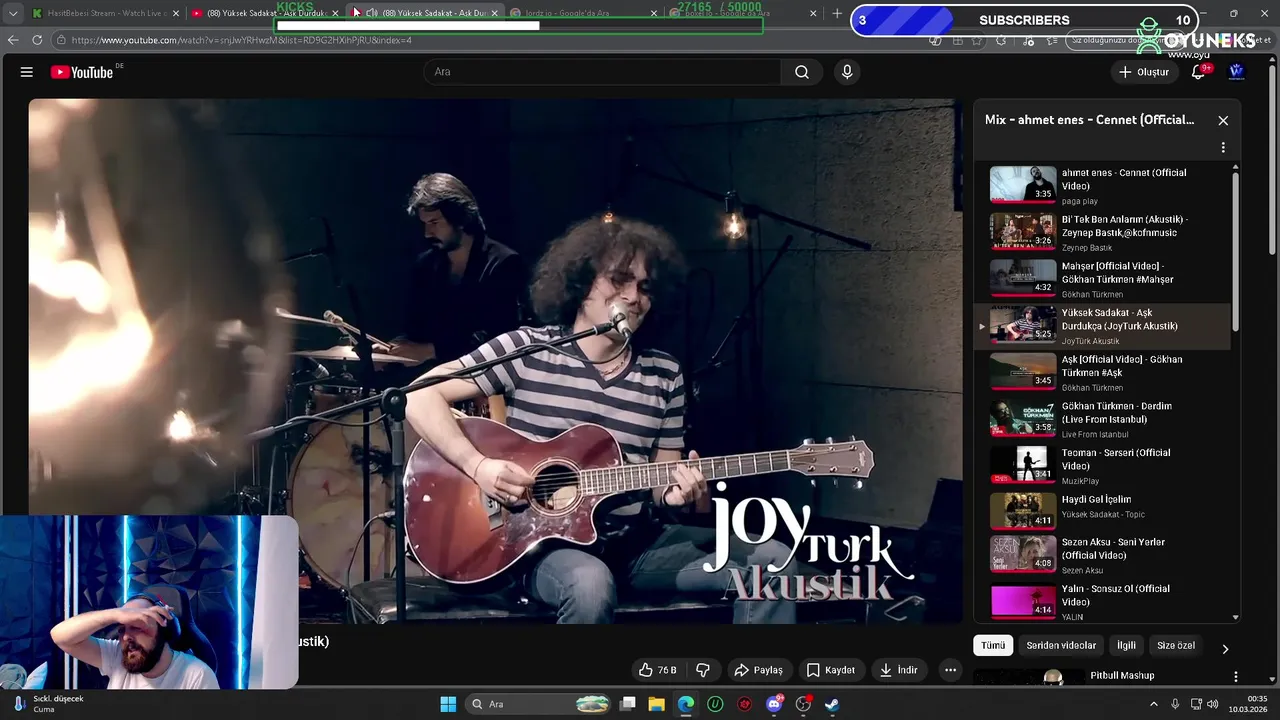Open the account avatar menu
This screenshot has height=720, width=1280.
(1236, 72)
